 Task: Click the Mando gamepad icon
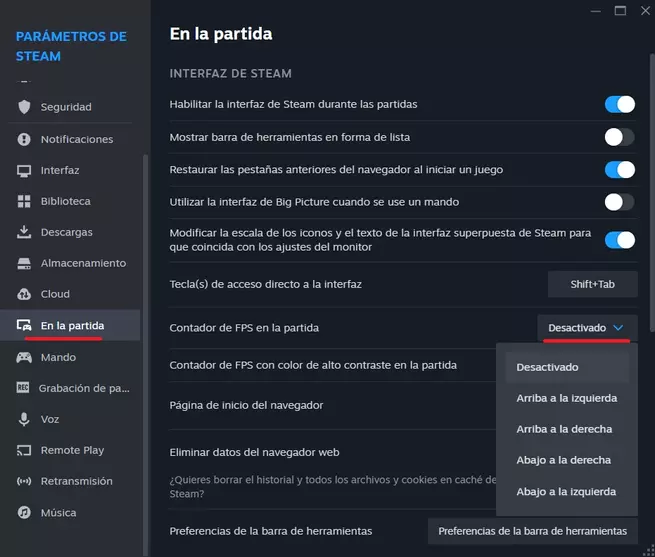24,357
